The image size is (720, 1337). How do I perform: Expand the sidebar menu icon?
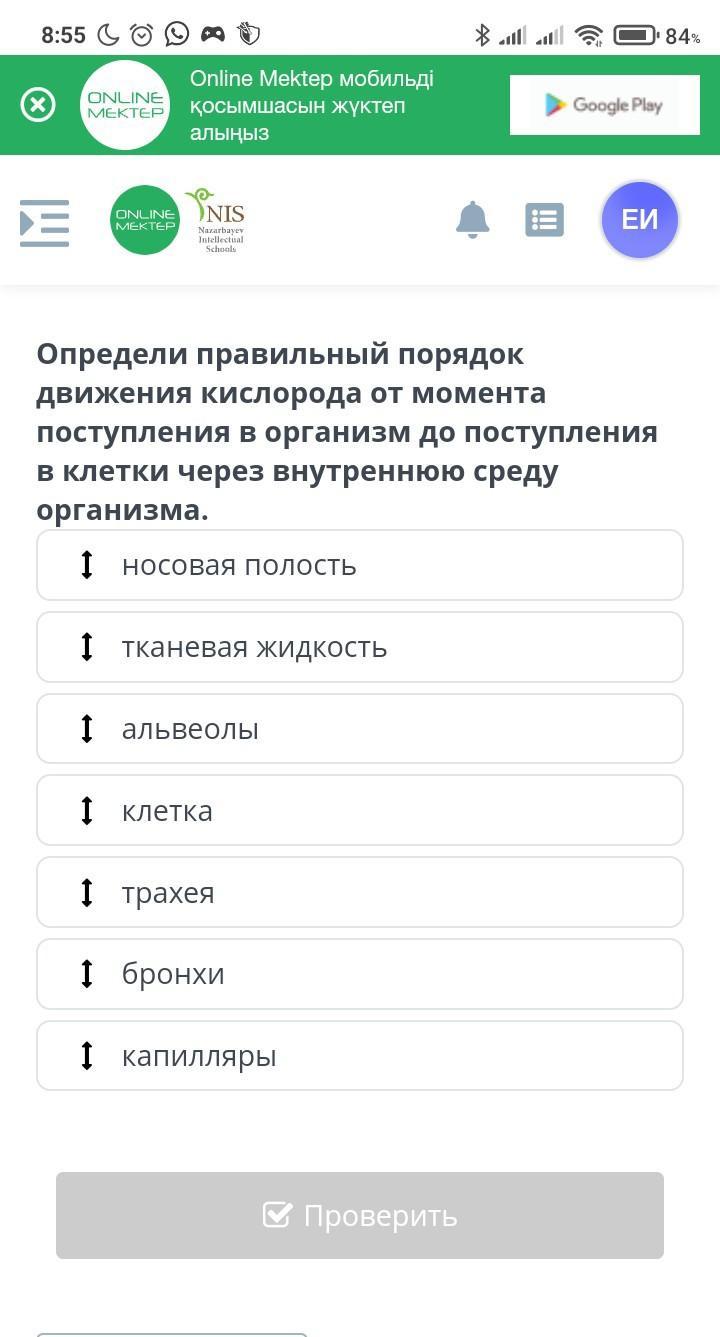45,222
